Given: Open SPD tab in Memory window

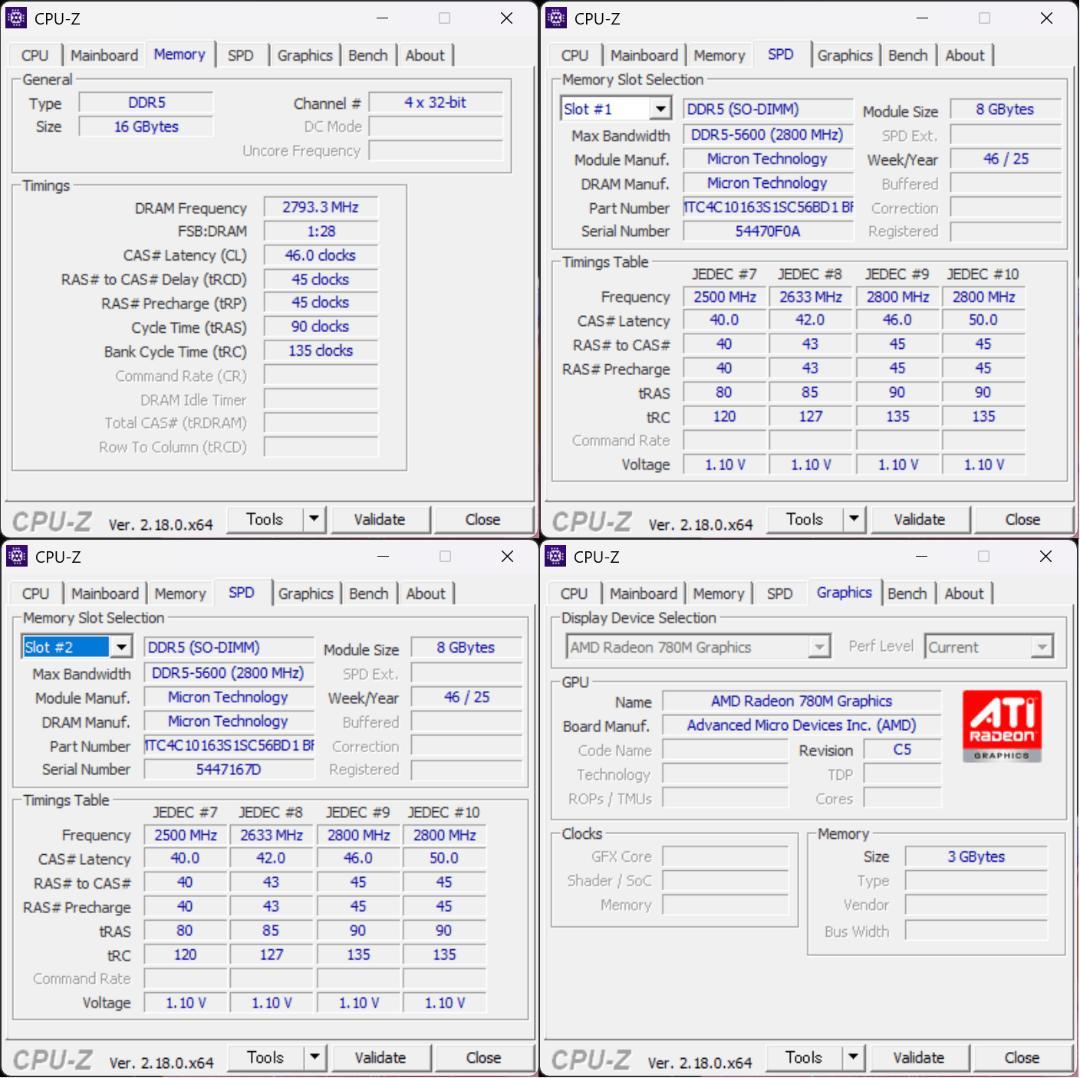Looking at the screenshot, I should pos(240,55).
